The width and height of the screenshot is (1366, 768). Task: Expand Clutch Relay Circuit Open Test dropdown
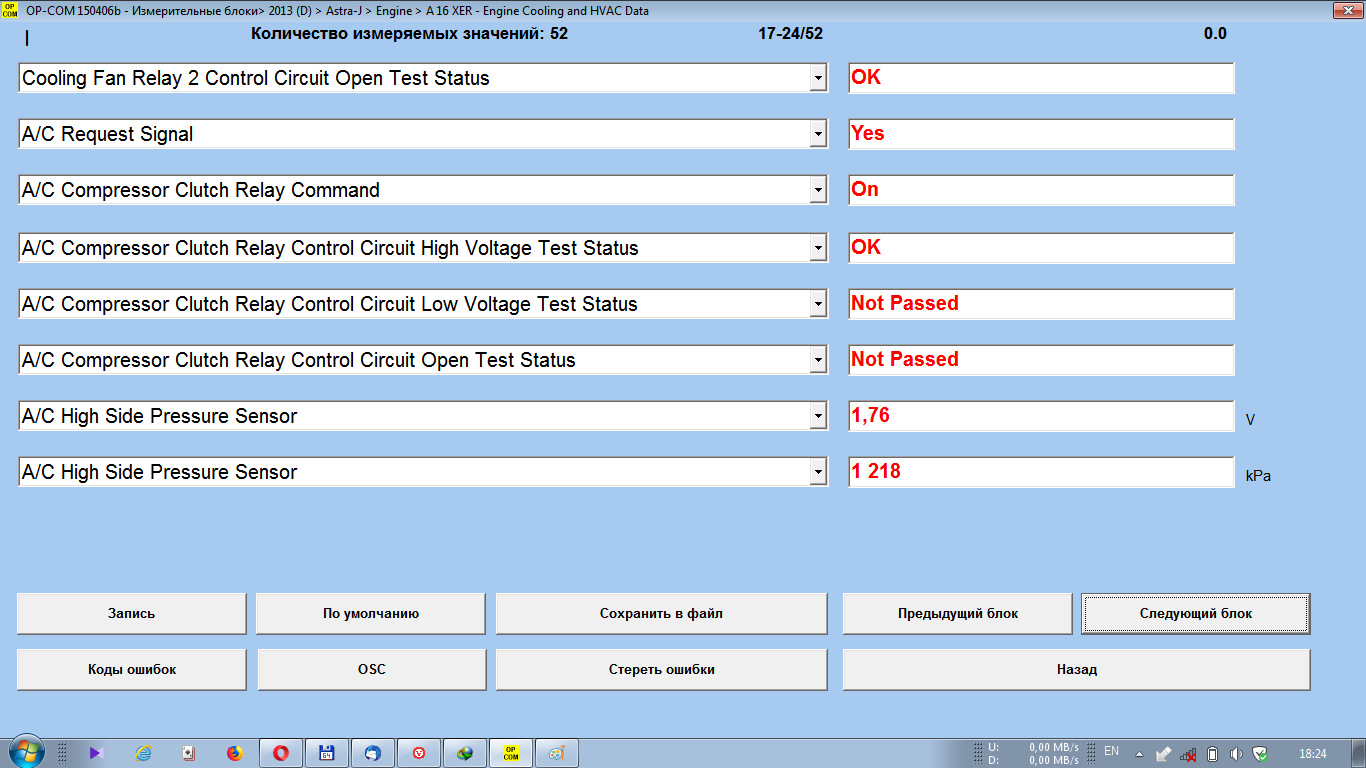[x=818, y=360]
